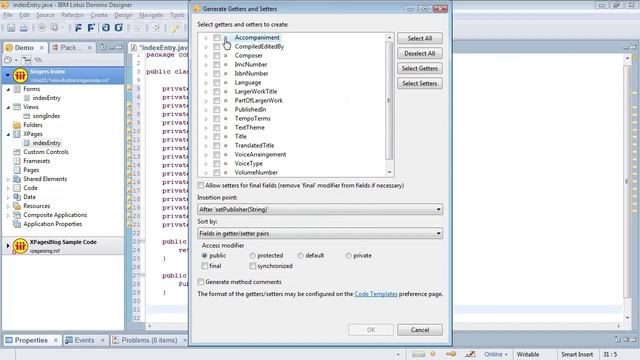Click the Deselect All button
This screenshot has width=640, height=360.
[420, 53]
